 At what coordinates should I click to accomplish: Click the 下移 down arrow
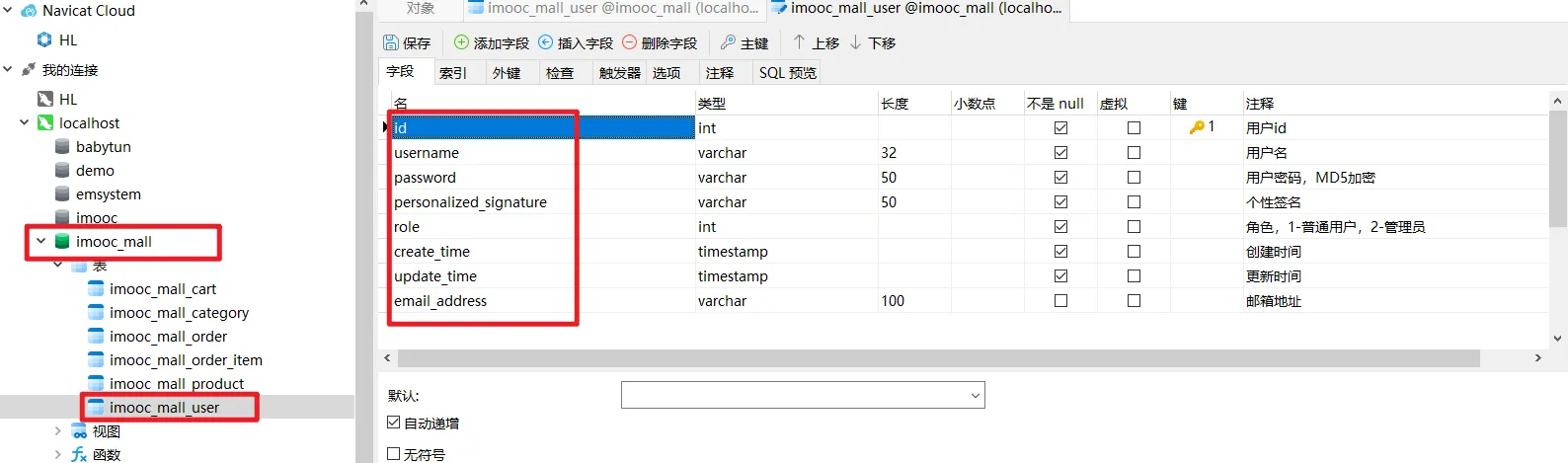pyautogui.click(x=856, y=42)
